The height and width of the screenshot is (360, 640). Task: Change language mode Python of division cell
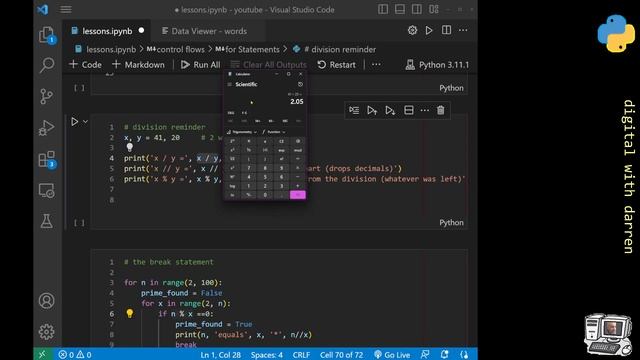451,222
